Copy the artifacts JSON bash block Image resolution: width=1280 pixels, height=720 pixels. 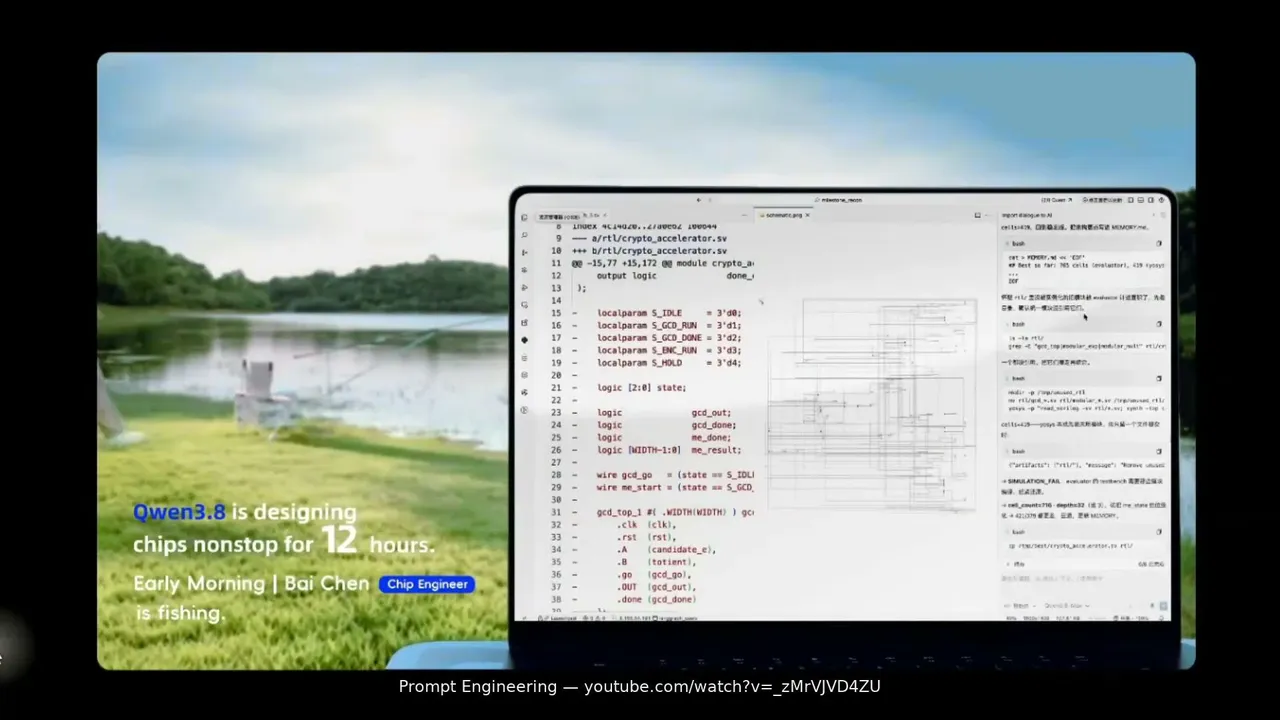[1159, 451]
